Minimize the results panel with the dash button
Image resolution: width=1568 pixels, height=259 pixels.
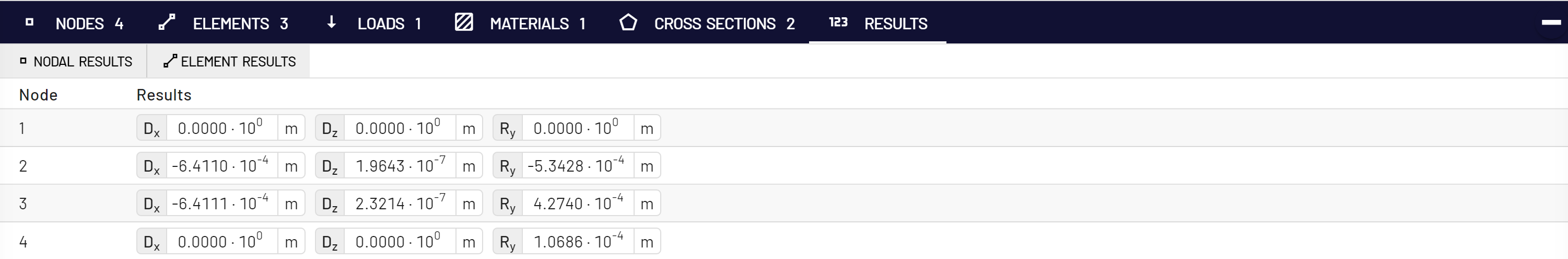1551,22
